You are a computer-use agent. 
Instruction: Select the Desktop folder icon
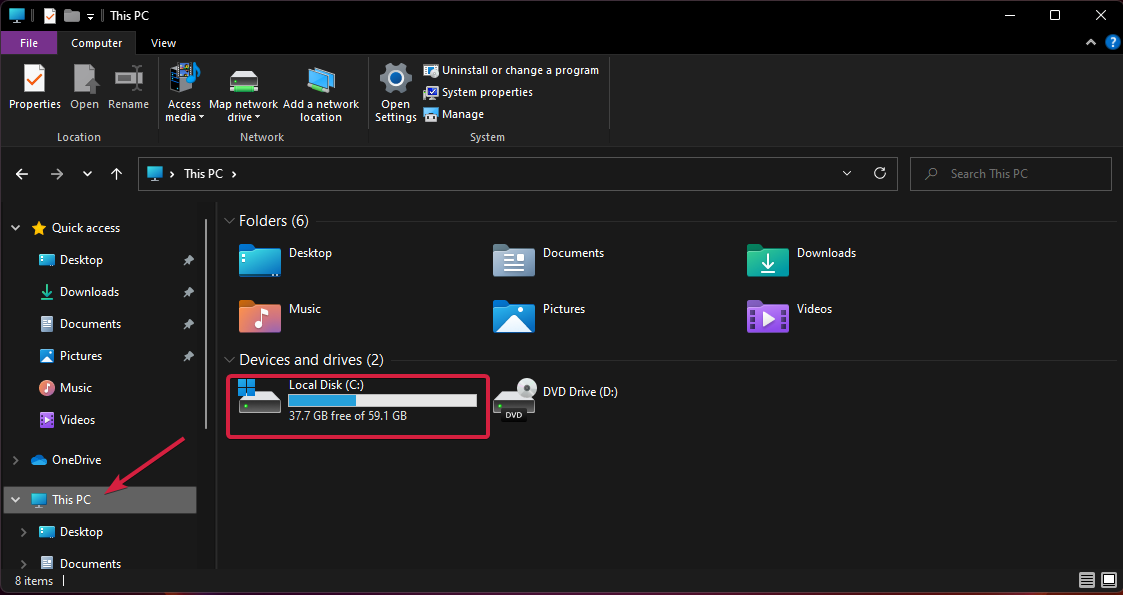point(259,261)
